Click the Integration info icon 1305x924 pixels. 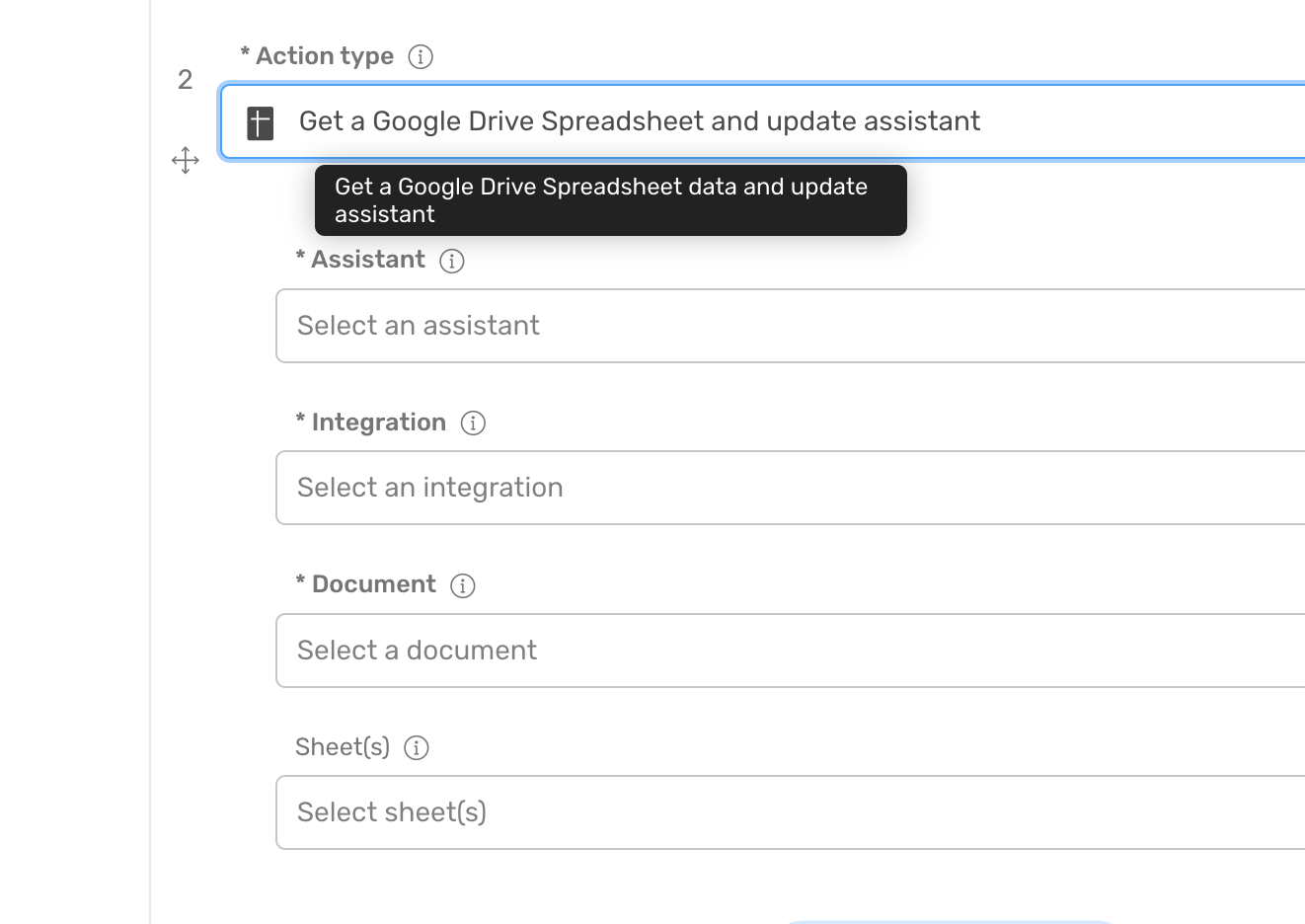[474, 423]
